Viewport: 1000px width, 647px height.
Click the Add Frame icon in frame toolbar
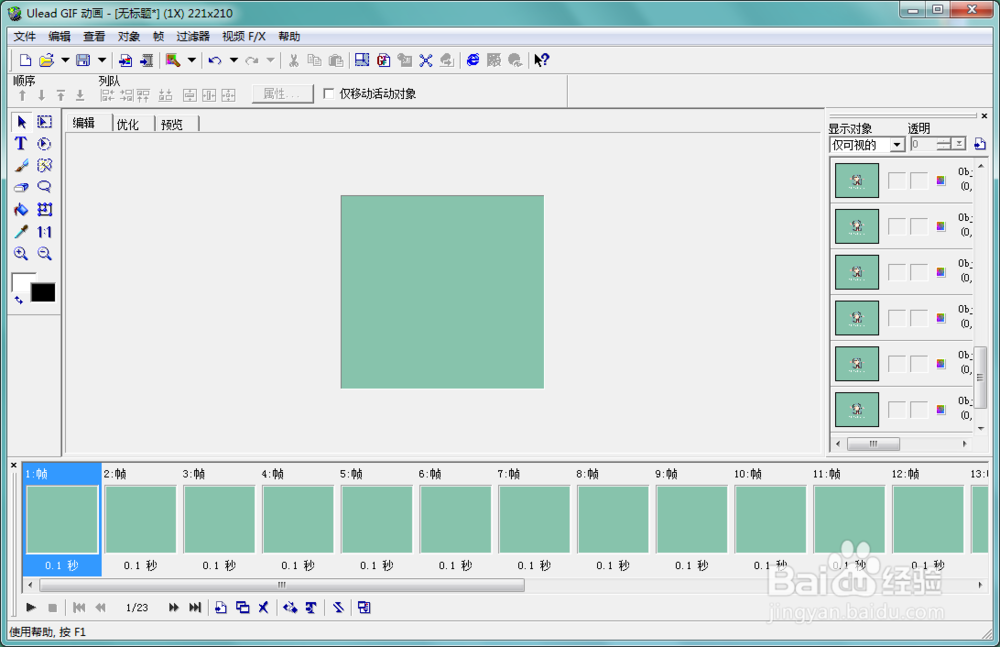coord(221,607)
